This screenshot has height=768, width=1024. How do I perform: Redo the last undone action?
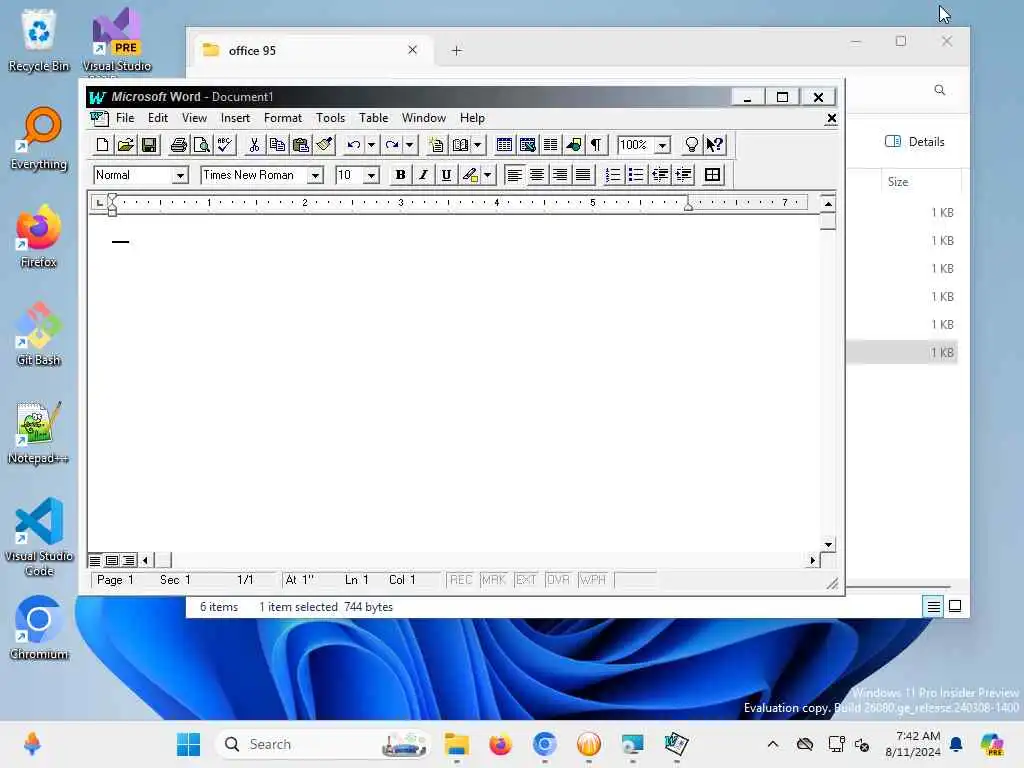pyautogui.click(x=392, y=145)
